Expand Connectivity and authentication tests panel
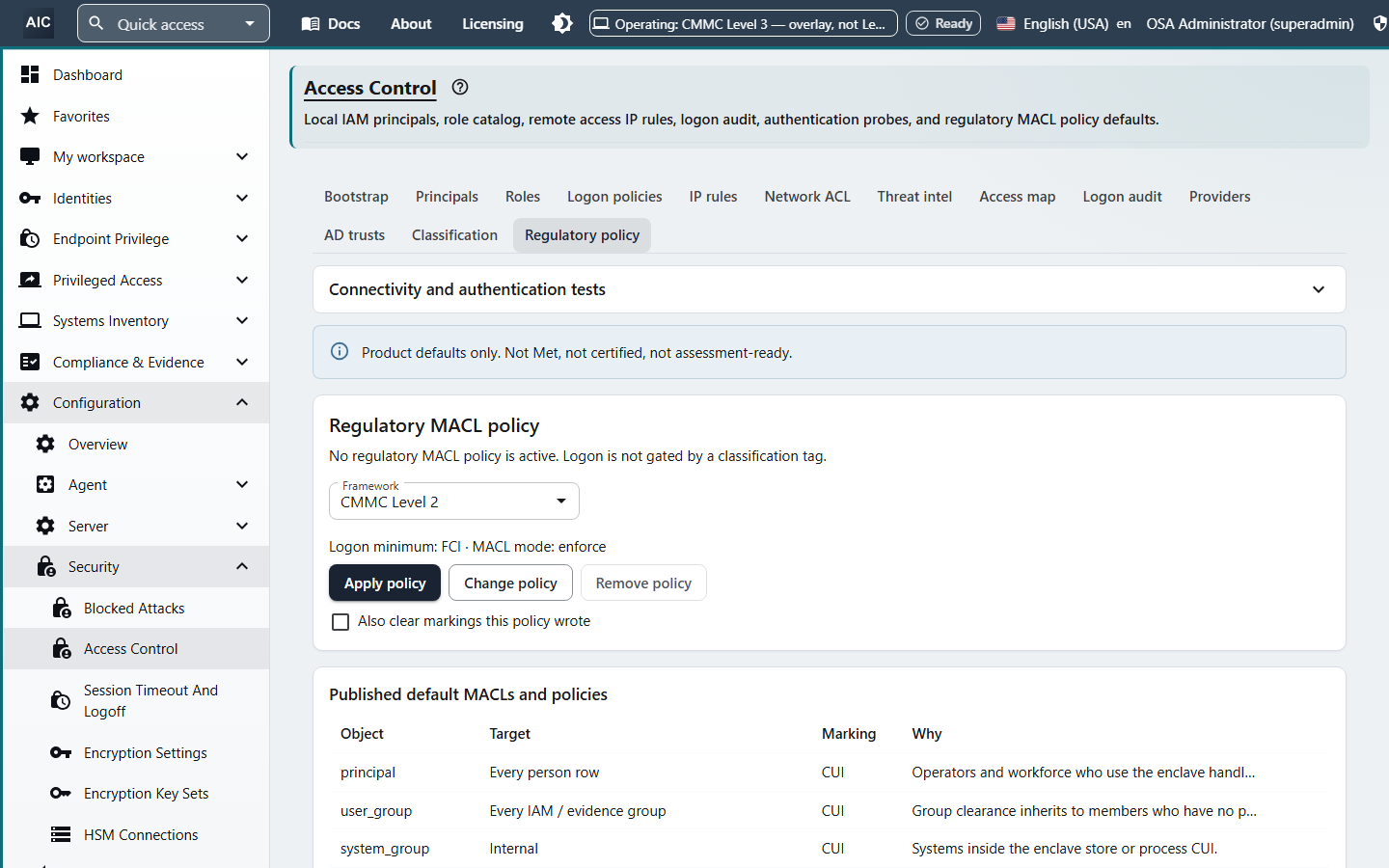This screenshot has width=1389, height=868. [830, 289]
